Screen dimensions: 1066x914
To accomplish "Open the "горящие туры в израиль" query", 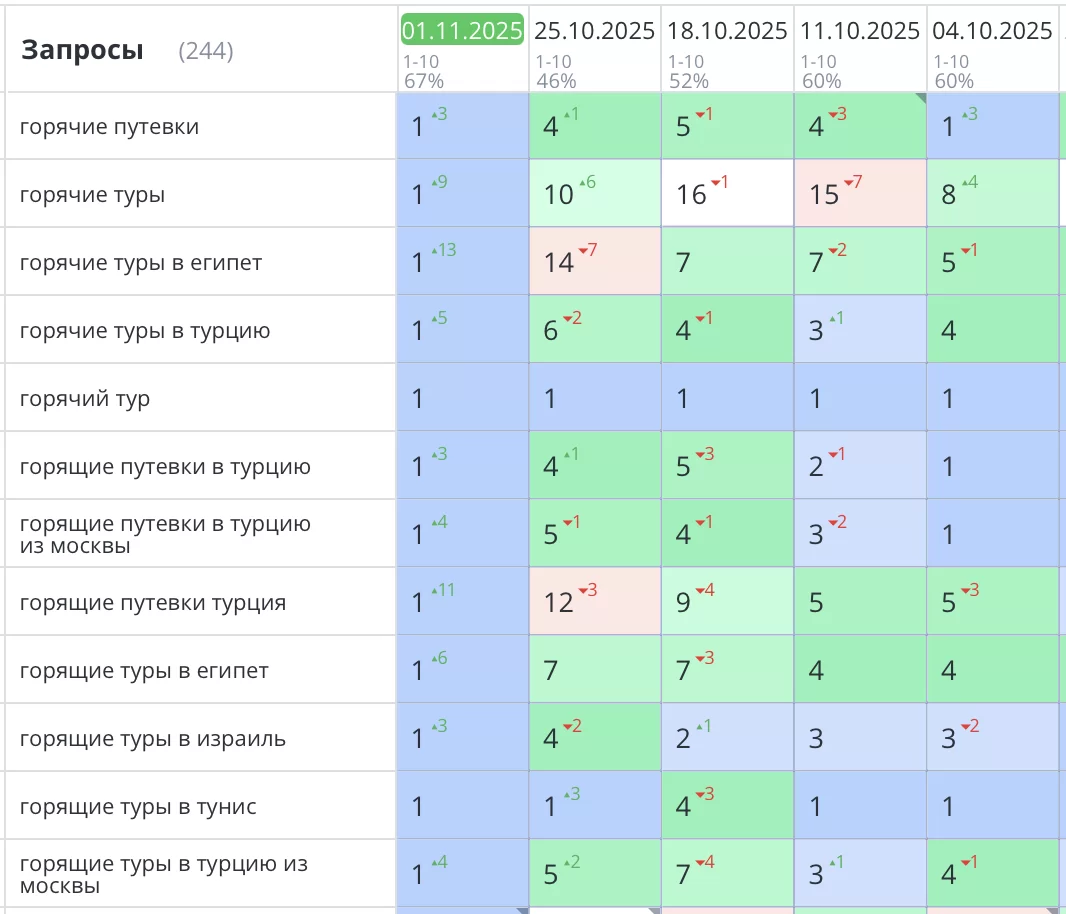I will [x=153, y=739].
